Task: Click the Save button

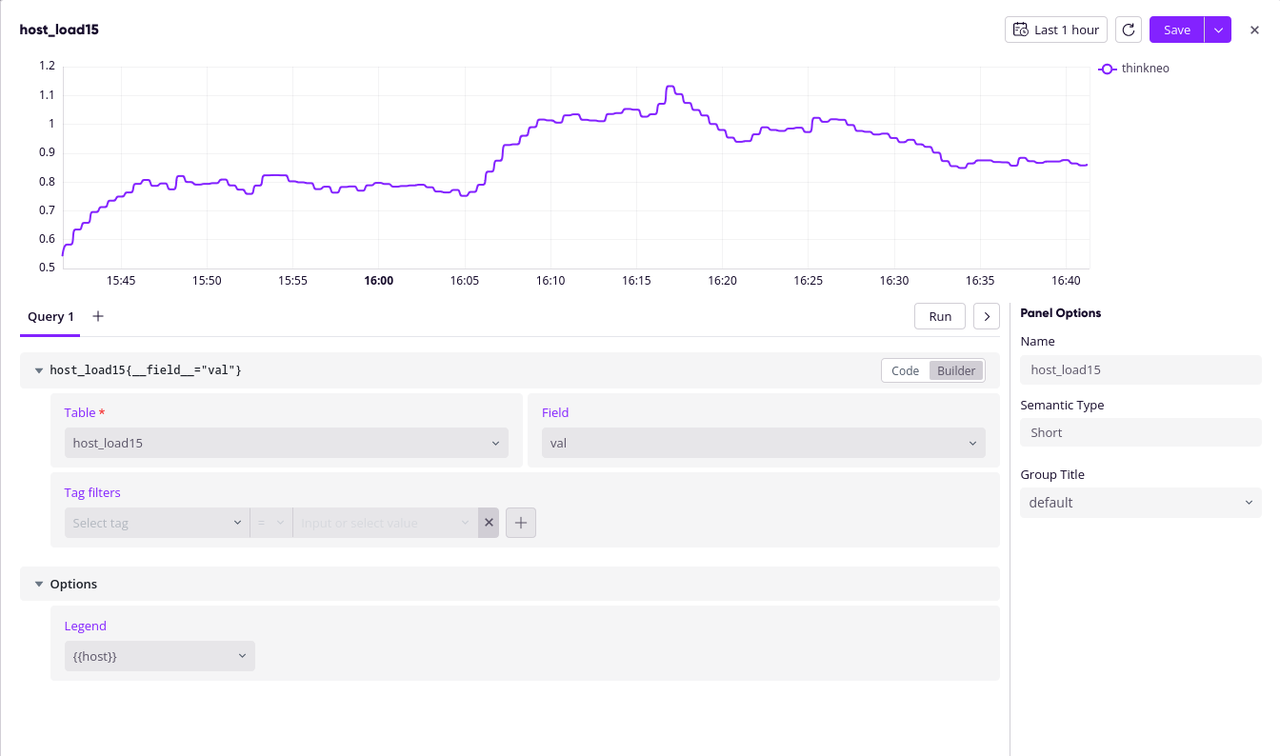Action: tap(1176, 30)
